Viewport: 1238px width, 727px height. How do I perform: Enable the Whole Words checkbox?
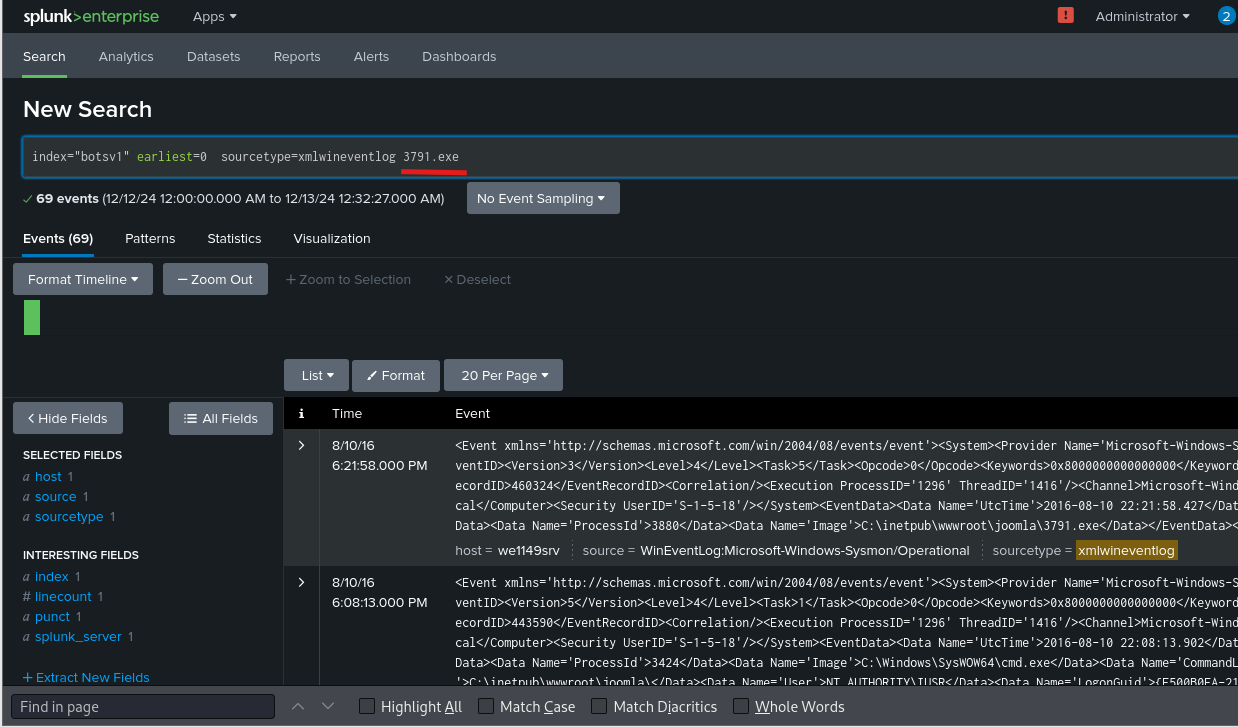[x=741, y=706]
